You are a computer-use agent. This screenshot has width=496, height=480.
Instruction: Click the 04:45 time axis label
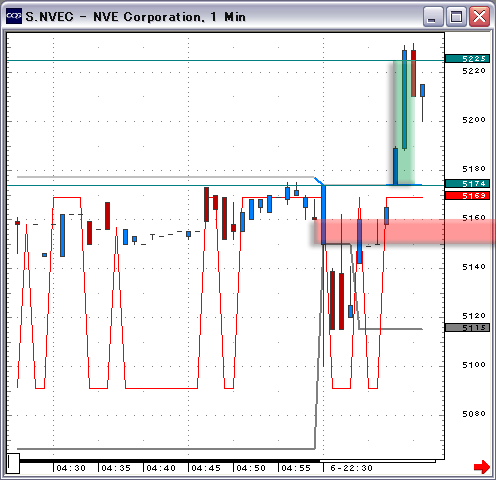(x=206, y=468)
